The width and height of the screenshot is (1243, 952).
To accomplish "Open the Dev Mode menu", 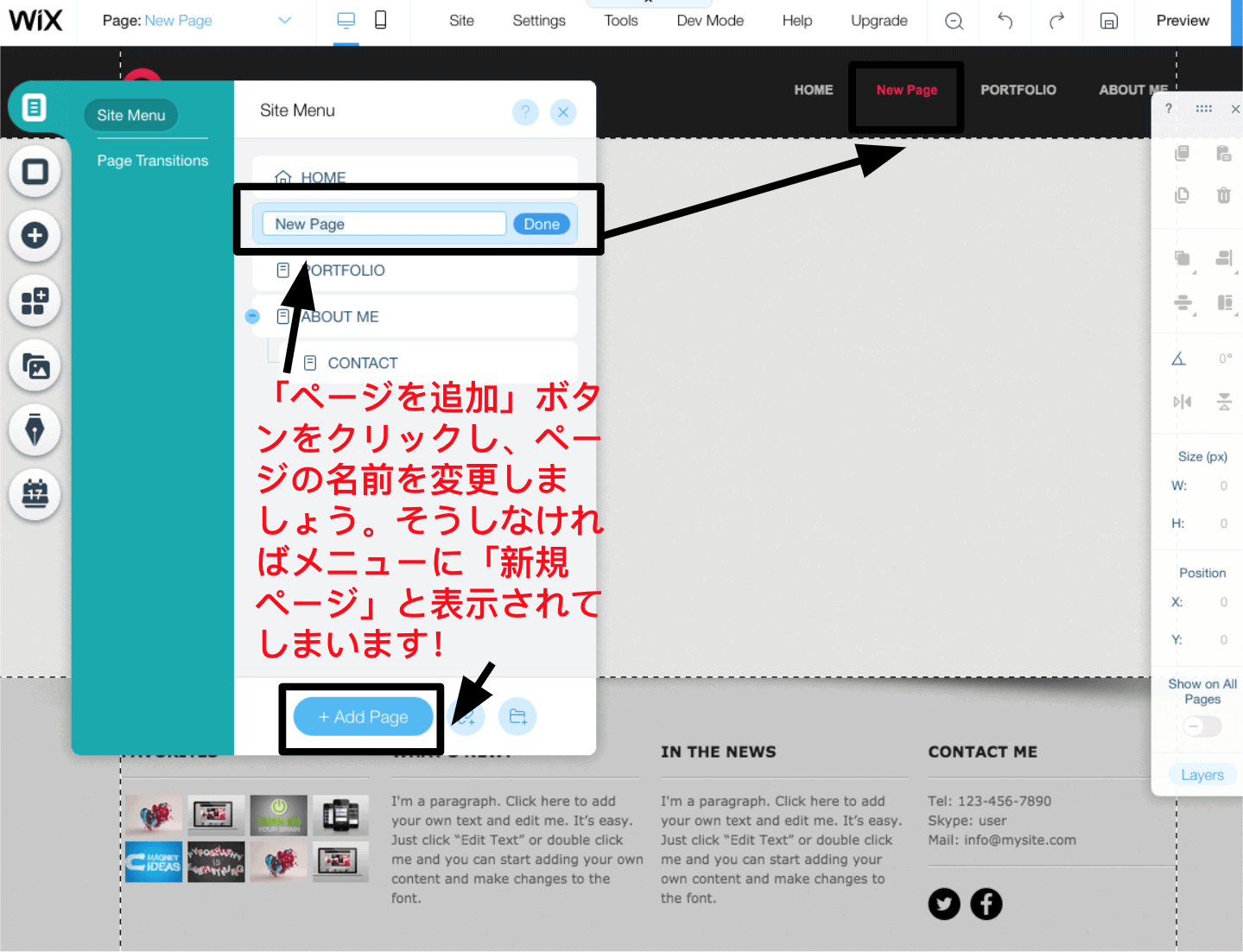I will click(x=710, y=21).
